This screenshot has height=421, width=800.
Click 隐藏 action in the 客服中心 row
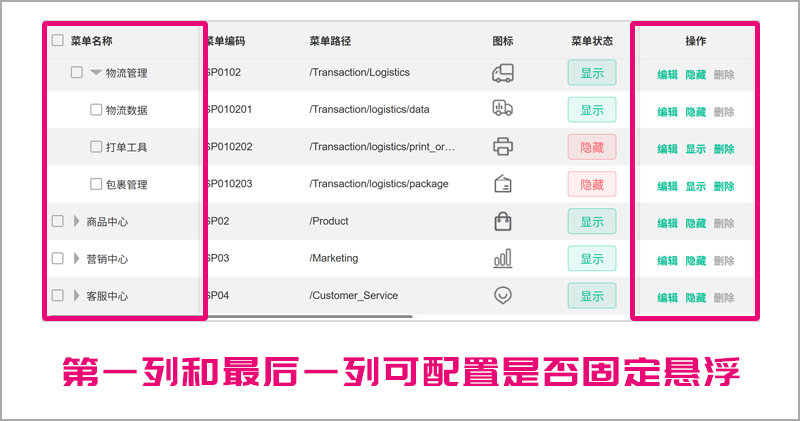(695, 298)
